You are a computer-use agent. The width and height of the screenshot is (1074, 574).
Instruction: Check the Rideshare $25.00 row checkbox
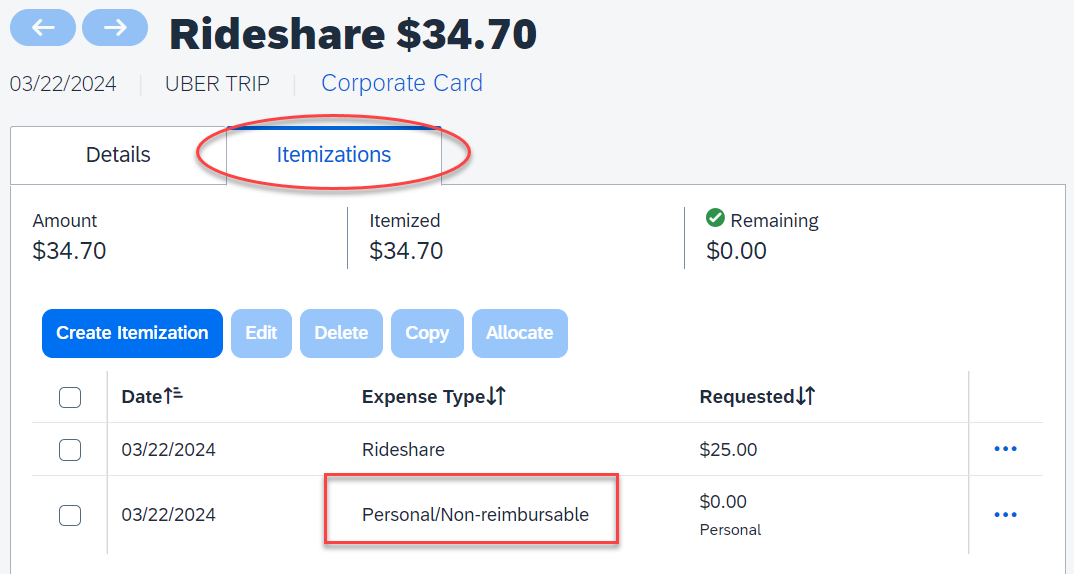click(70, 450)
